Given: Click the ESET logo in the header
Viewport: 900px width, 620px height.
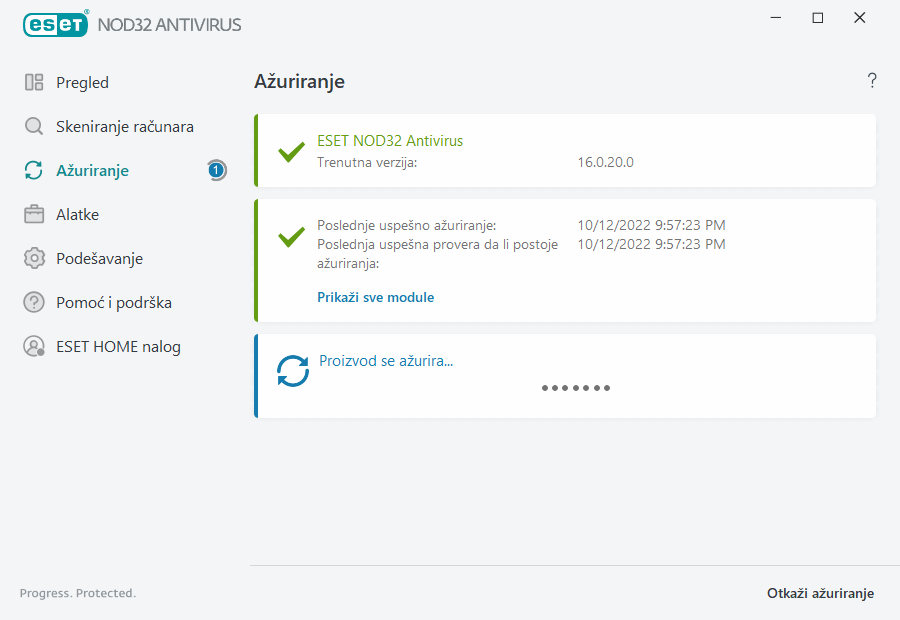Looking at the screenshot, I should pyautogui.click(x=54, y=24).
